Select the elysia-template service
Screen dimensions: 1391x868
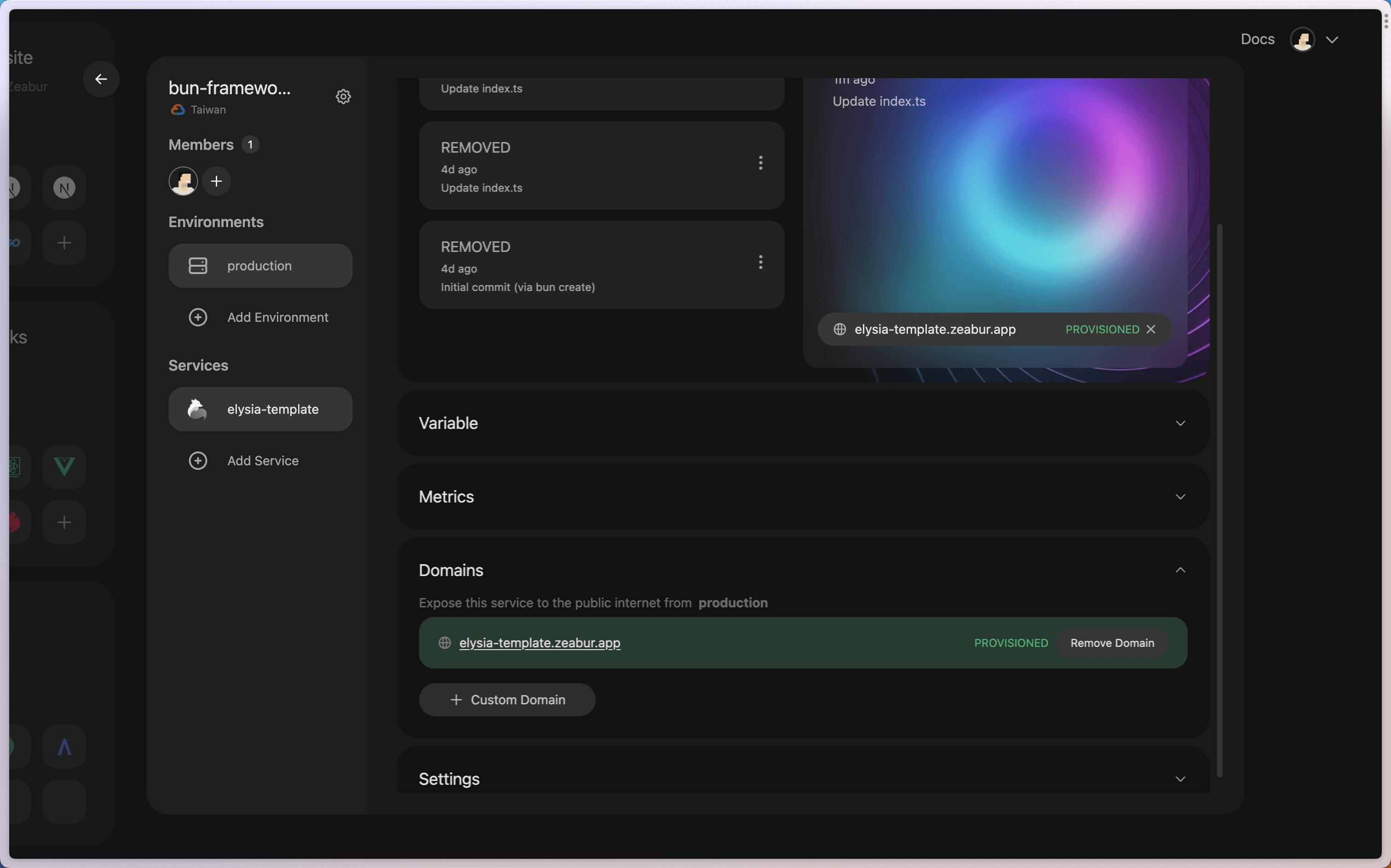pyautogui.click(x=260, y=409)
